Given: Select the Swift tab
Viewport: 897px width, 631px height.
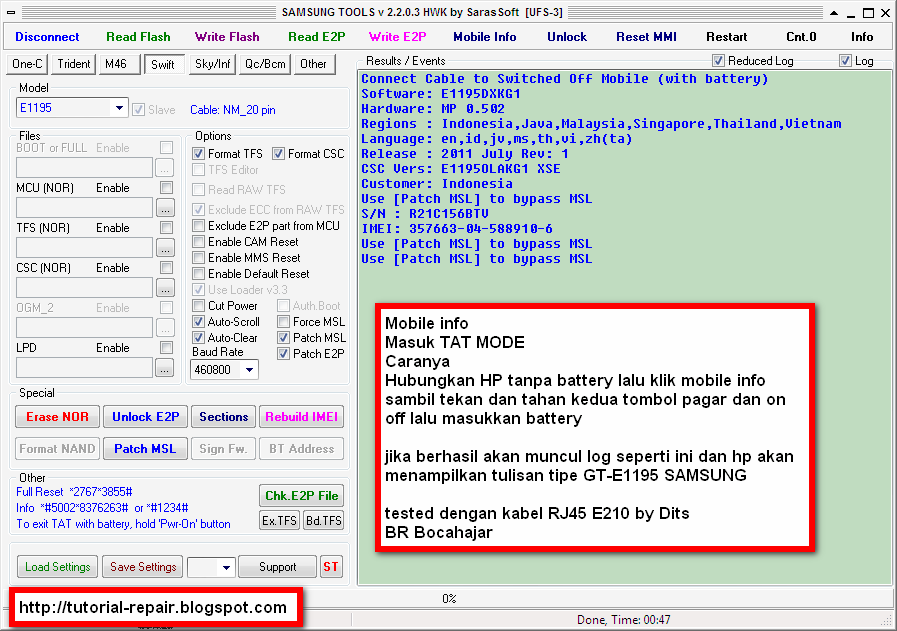Looking at the screenshot, I should pos(164,65).
